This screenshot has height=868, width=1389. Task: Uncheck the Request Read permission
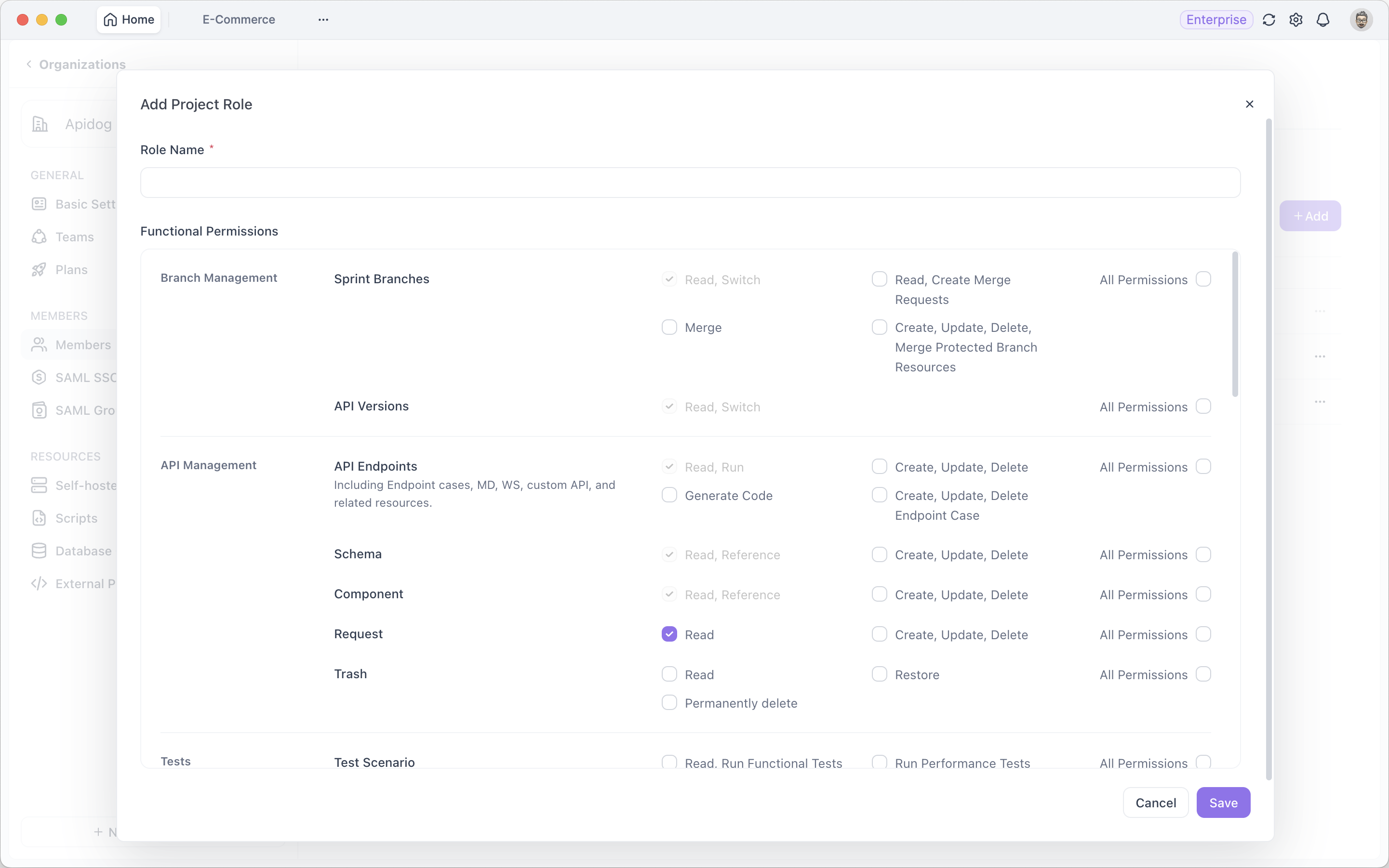click(x=669, y=634)
